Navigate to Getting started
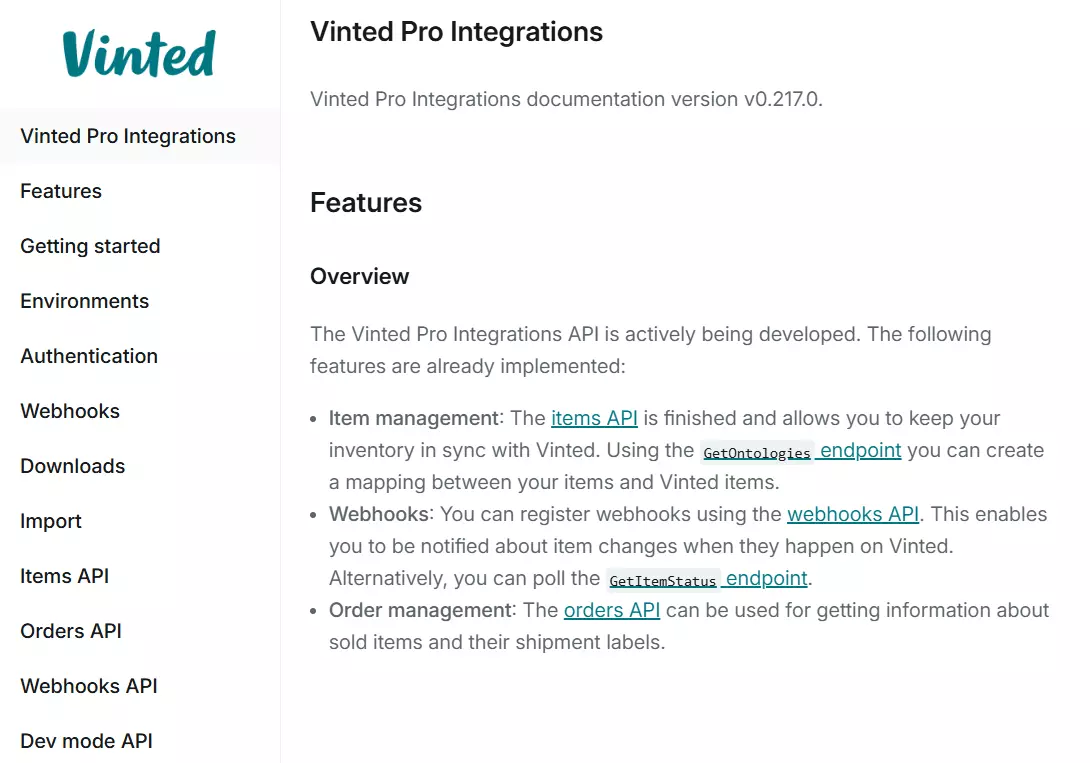 point(90,246)
